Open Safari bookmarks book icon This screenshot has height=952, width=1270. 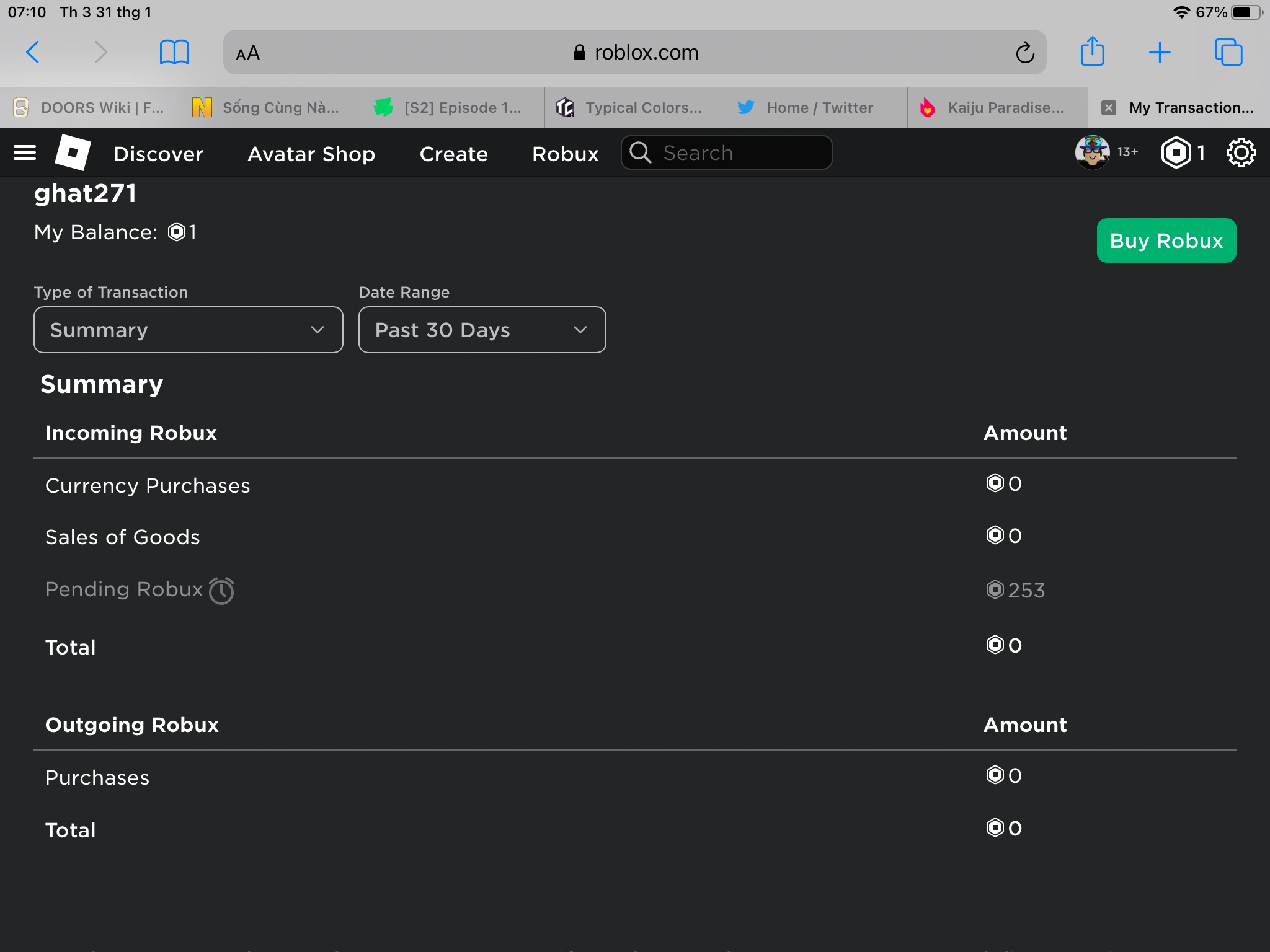174,52
